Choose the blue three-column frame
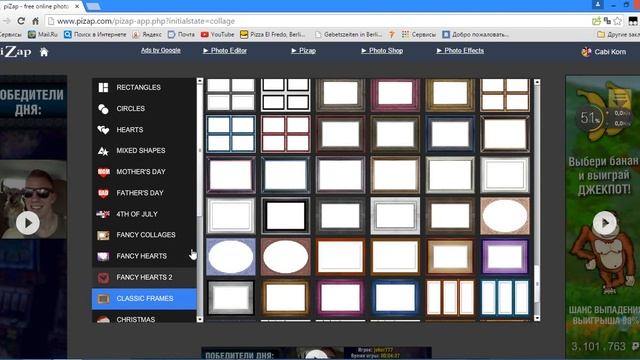 [x=505, y=298]
